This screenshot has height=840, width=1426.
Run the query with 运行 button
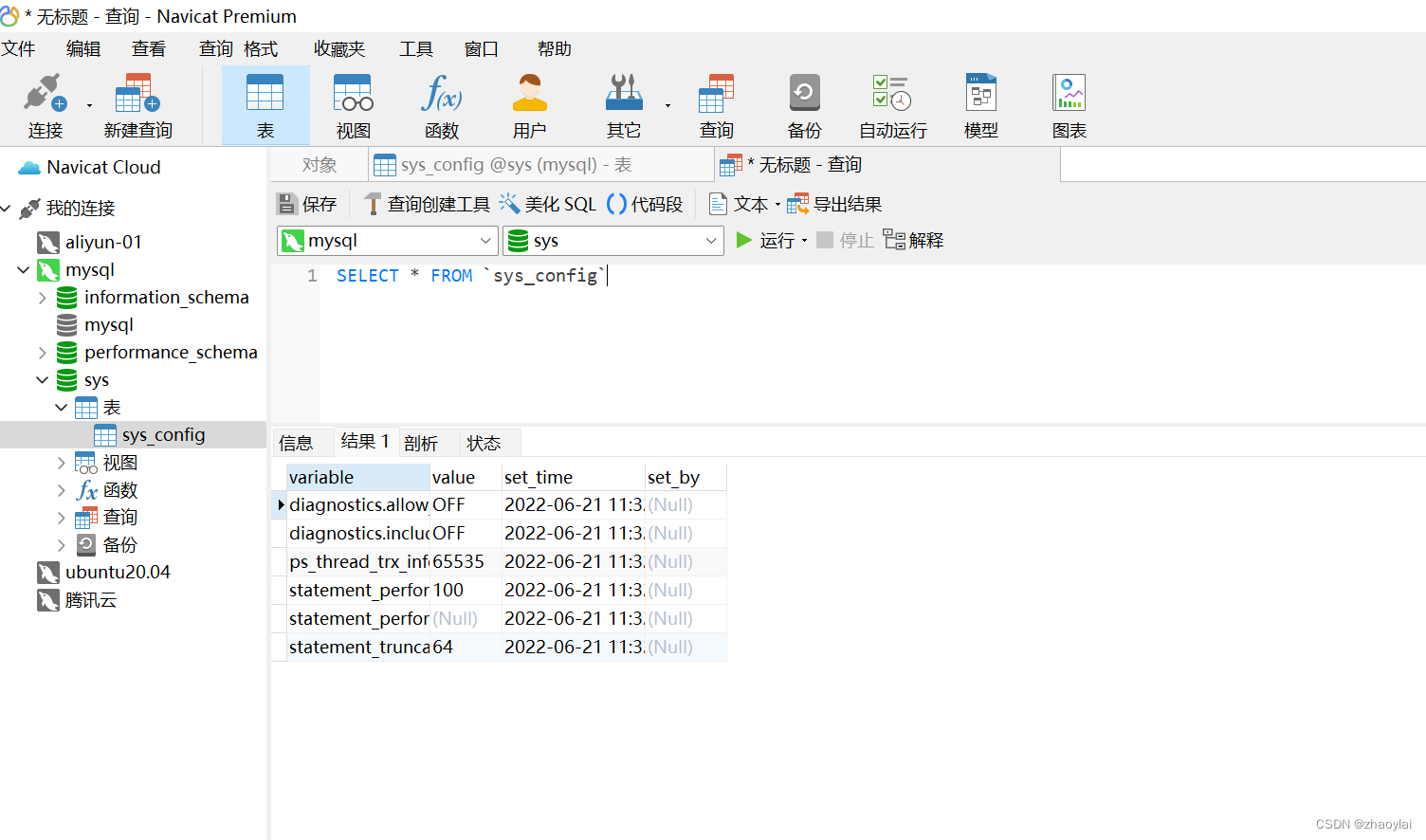766,241
